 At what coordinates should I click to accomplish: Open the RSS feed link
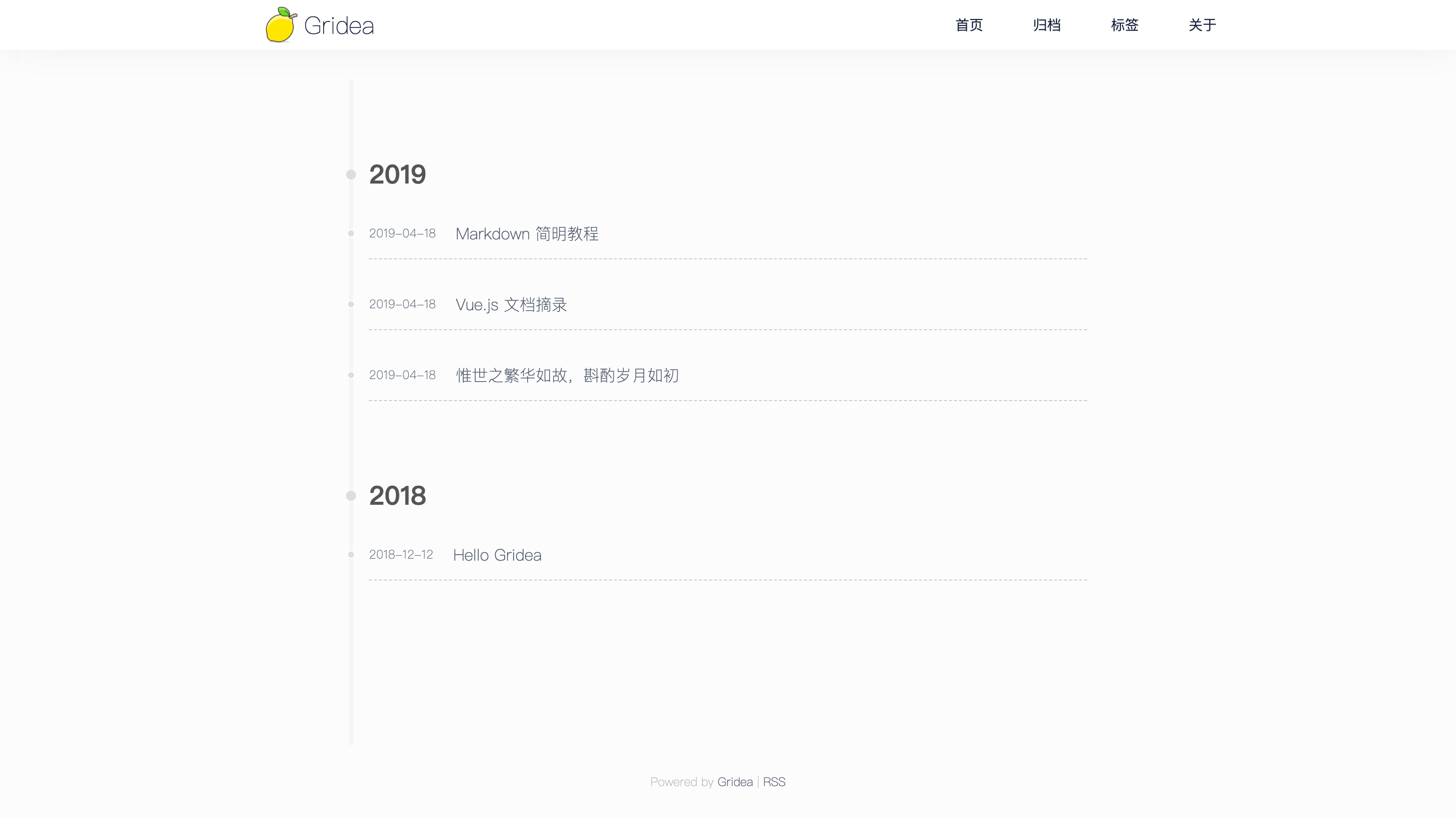click(x=774, y=782)
